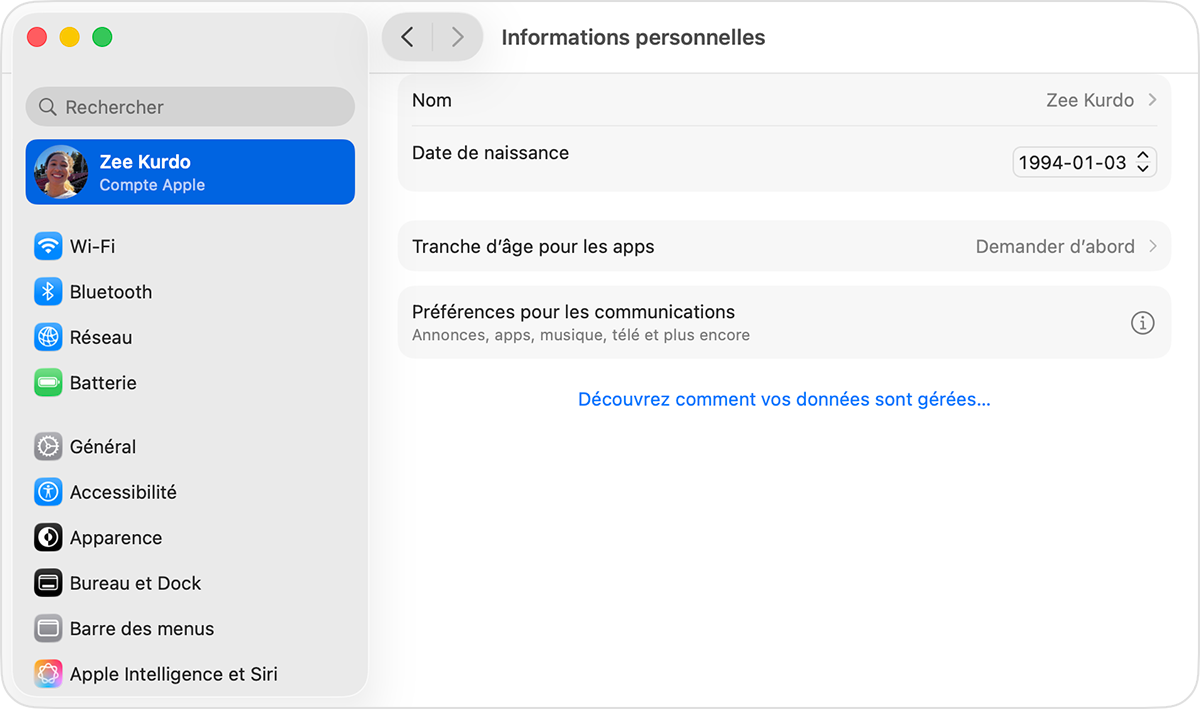Open the Général settings pane

tap(102, 446)
